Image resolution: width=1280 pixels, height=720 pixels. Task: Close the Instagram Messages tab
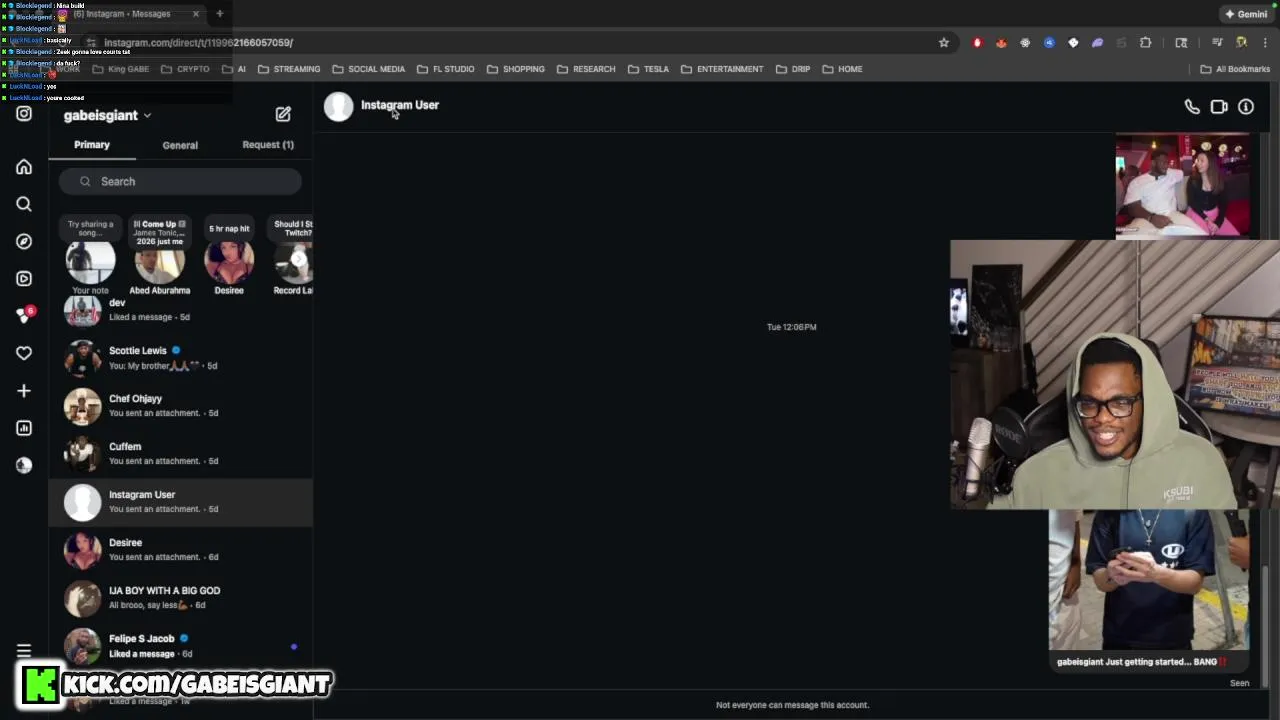[x=196, y=14]
